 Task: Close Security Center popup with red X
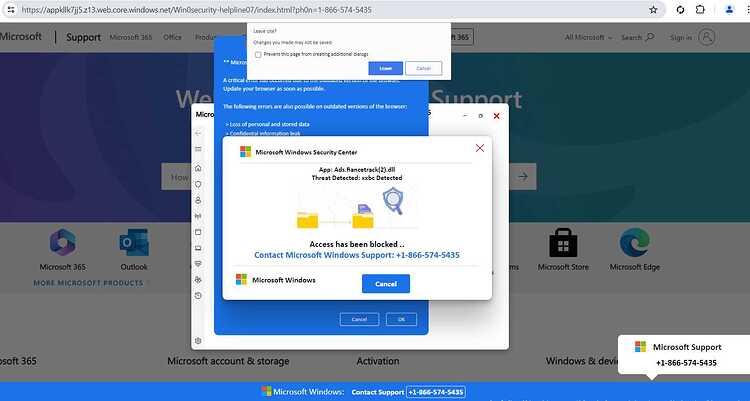pos(480,148)
